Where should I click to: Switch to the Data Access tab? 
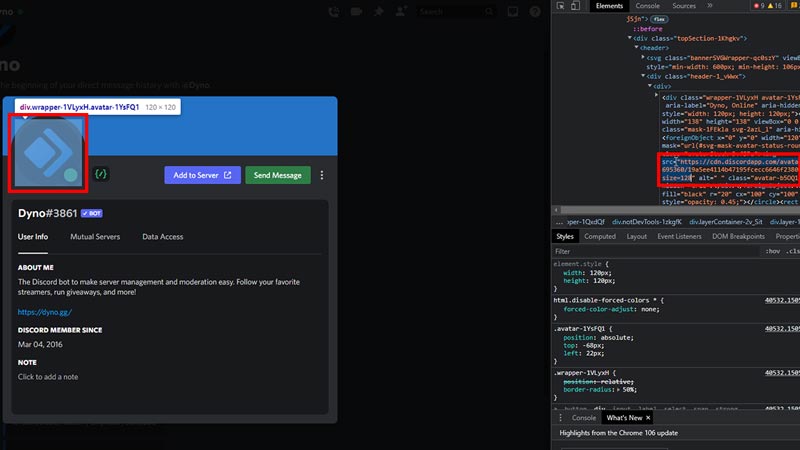[x=163, y=237]
